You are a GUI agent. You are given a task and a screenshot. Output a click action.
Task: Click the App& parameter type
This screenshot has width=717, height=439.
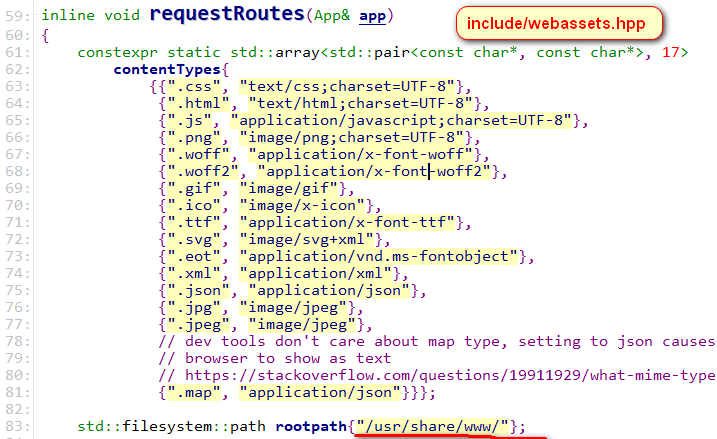332,16
